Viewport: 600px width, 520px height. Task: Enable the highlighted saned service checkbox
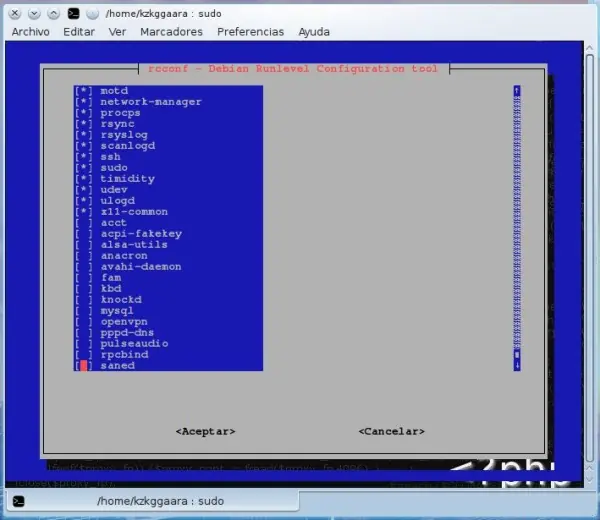click(x=84, y=366)
